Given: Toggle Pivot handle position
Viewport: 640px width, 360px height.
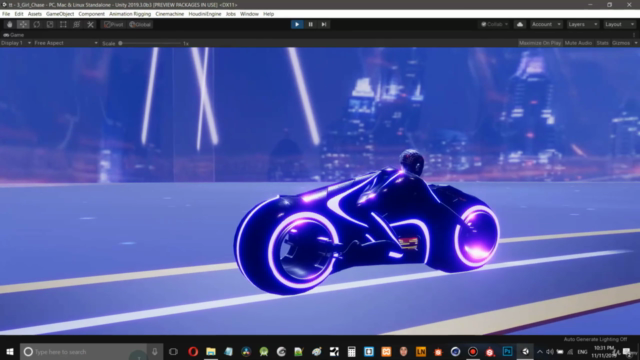Looking at the screenshot, I should [113, 24].
